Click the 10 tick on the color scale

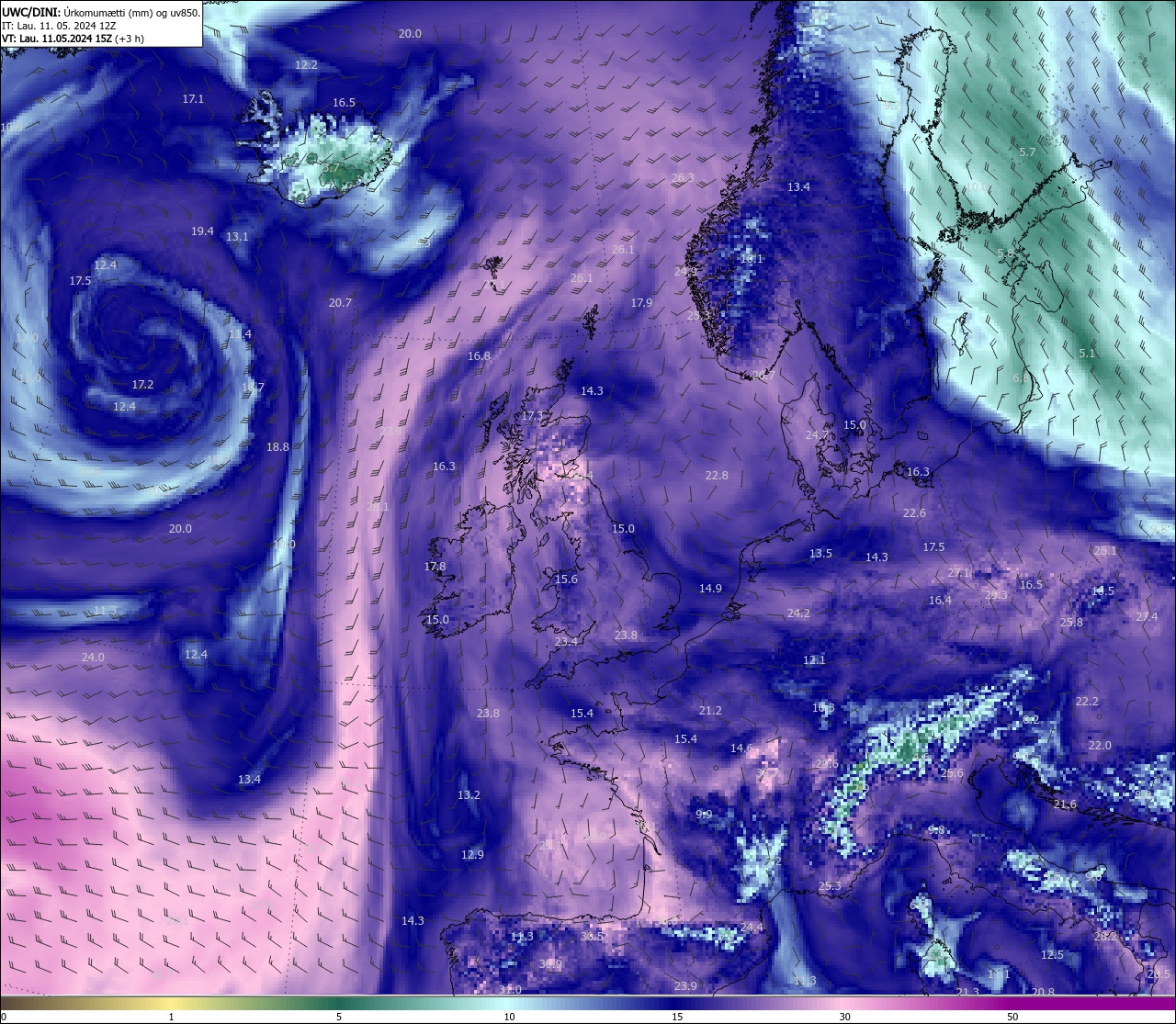(x=509, y=1017)
